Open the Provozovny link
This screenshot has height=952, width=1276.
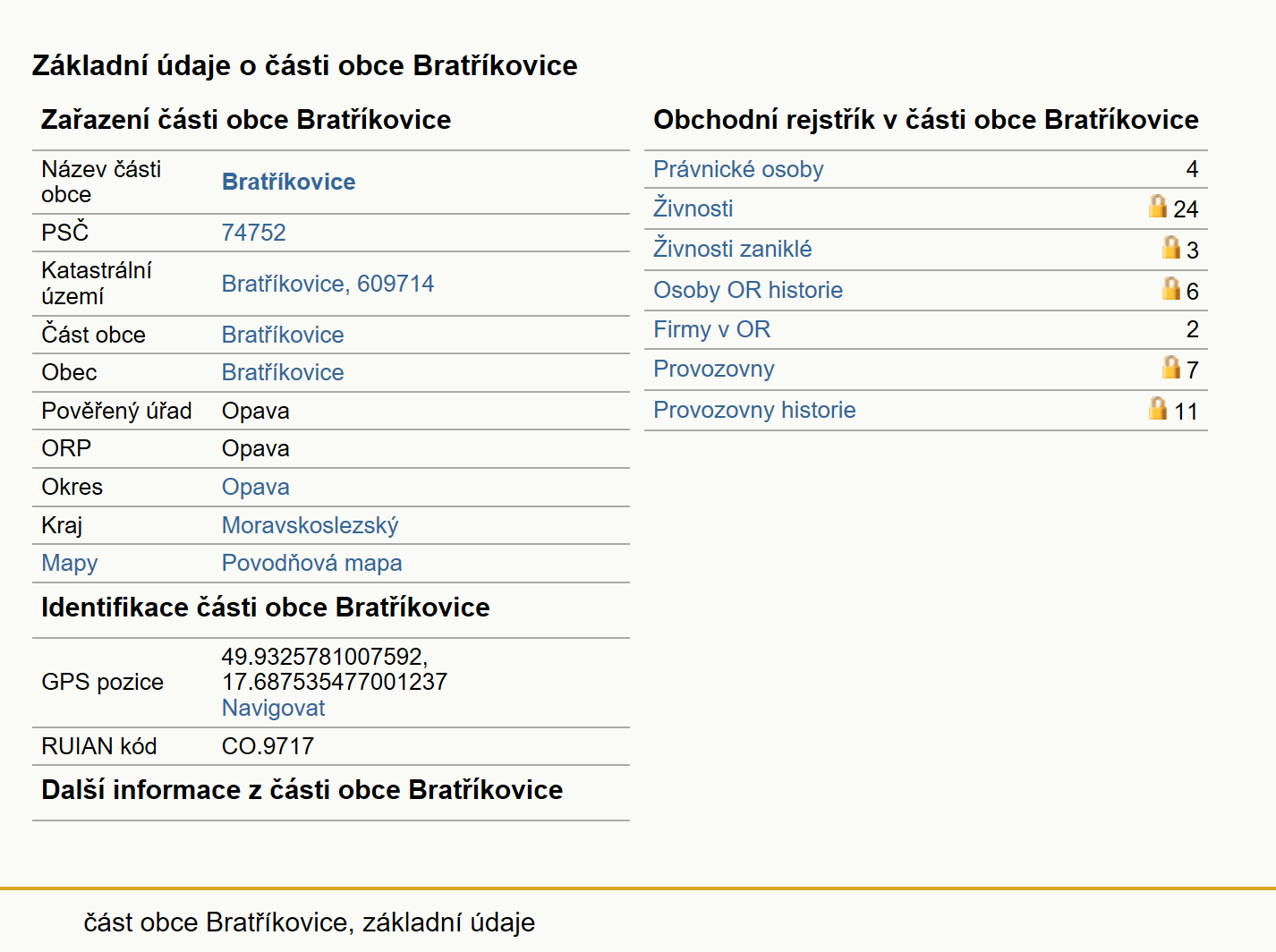(x=714, y=369)
